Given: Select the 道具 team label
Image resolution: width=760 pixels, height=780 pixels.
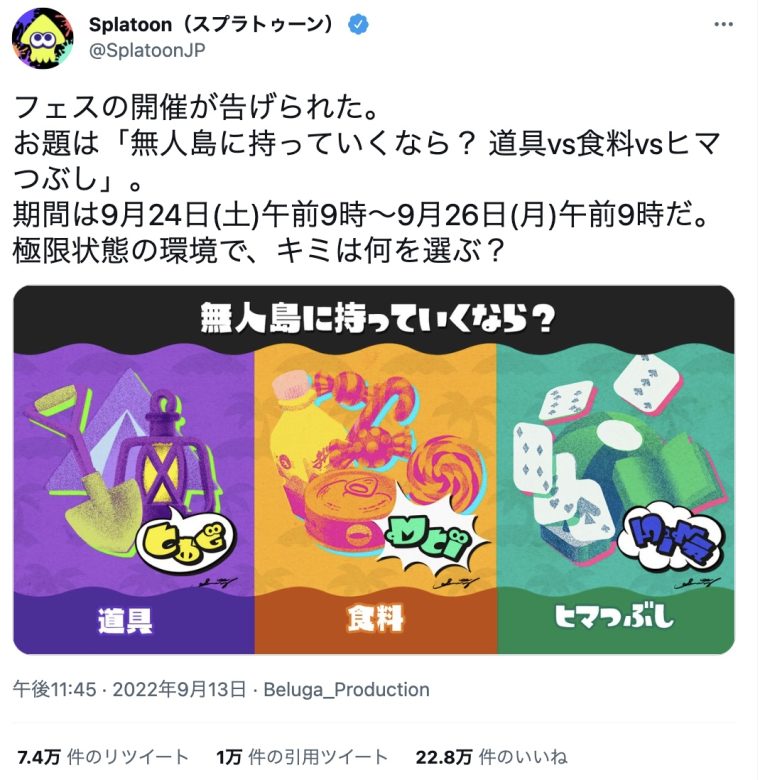Looking at the screenshot, I should (x=125, y=621).
